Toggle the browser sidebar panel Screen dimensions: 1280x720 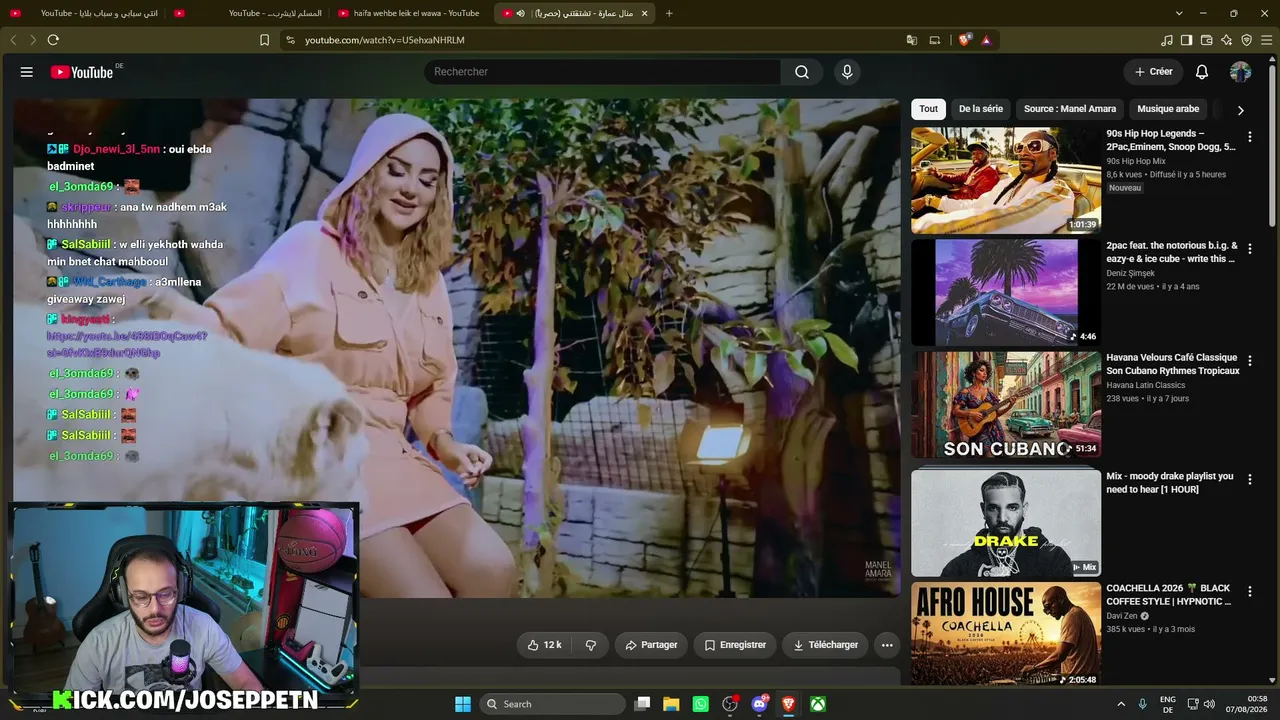pyautogui.click(x=1187, y=40)
